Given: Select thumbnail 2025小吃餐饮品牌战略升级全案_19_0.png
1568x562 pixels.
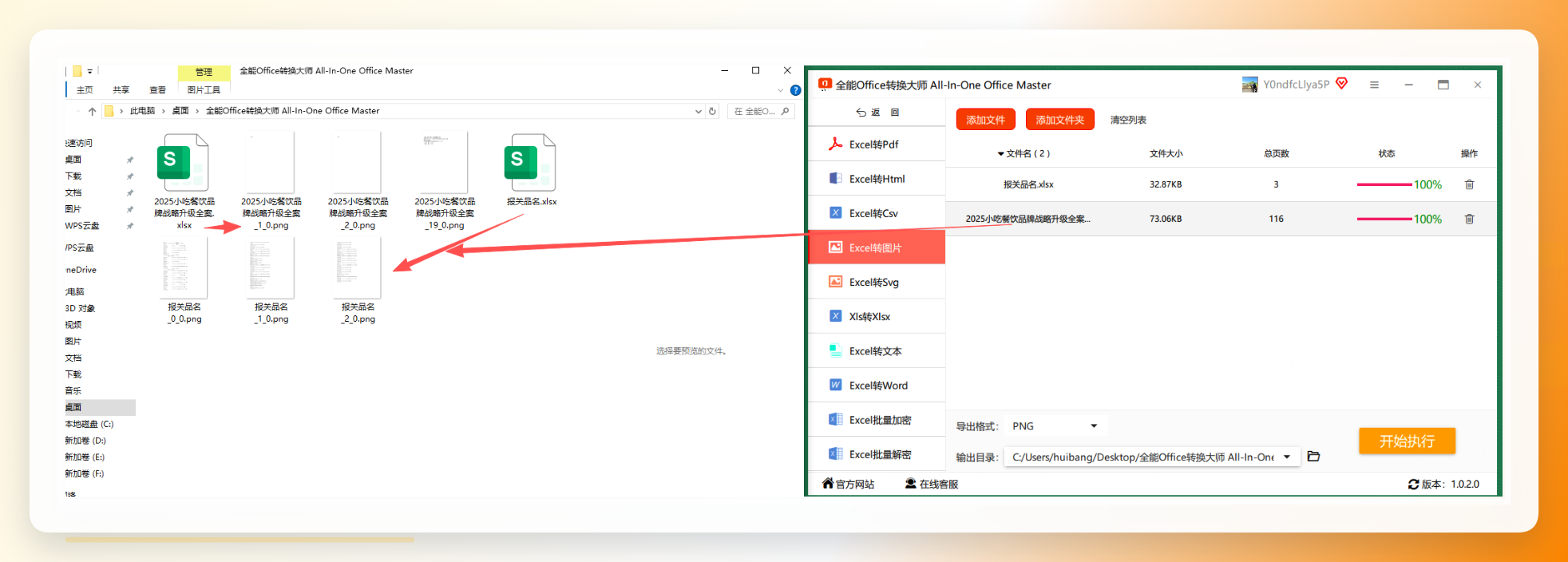Looking at the screenshot, I should (x=445, y=162).
